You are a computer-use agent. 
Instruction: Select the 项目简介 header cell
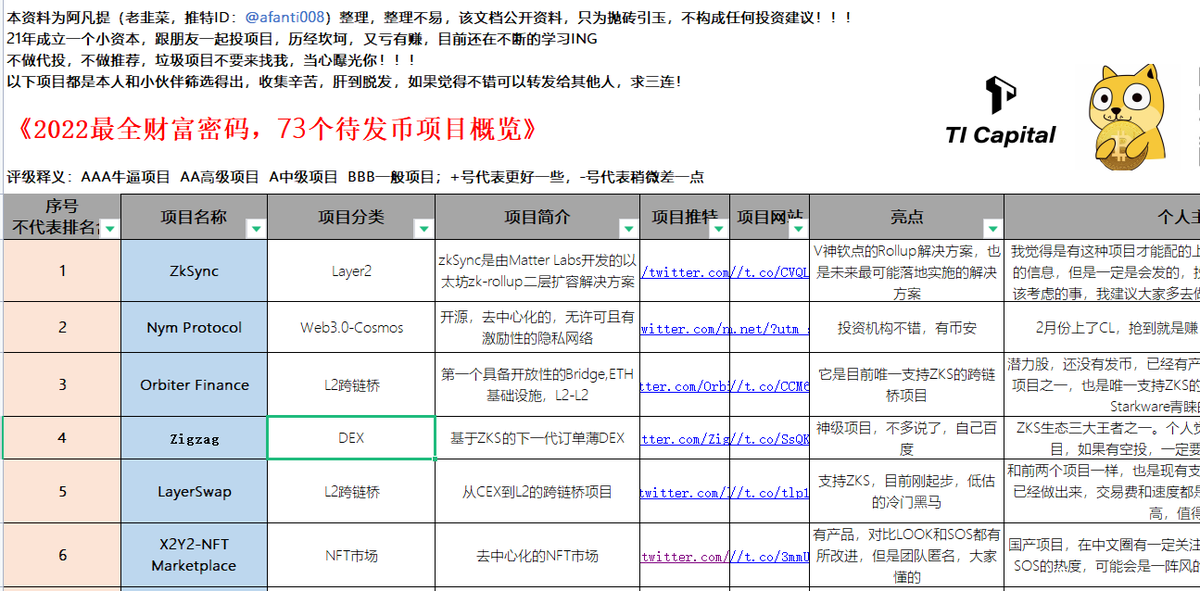click(537, 217)
